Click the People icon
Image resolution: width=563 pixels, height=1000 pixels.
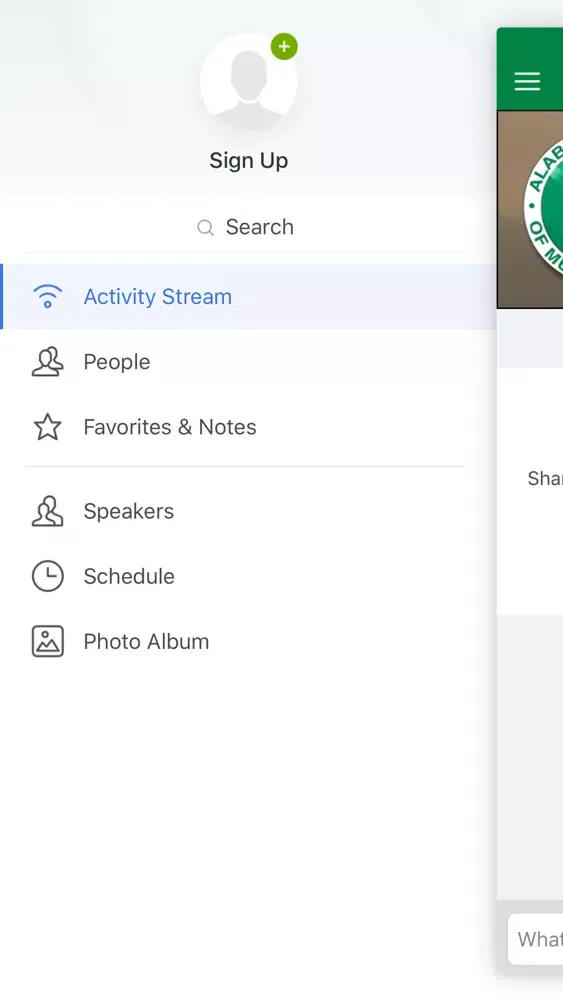(48, 362)
